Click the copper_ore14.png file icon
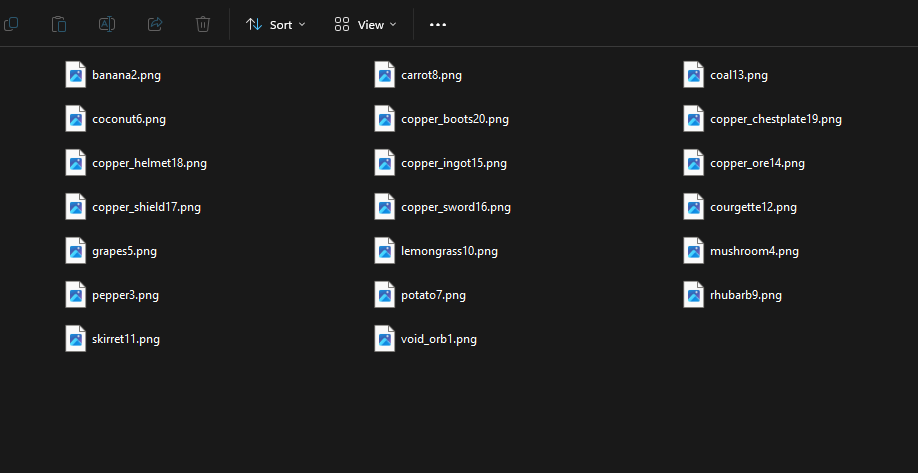This screenshot has width=918, height=473. pos(694,163)
